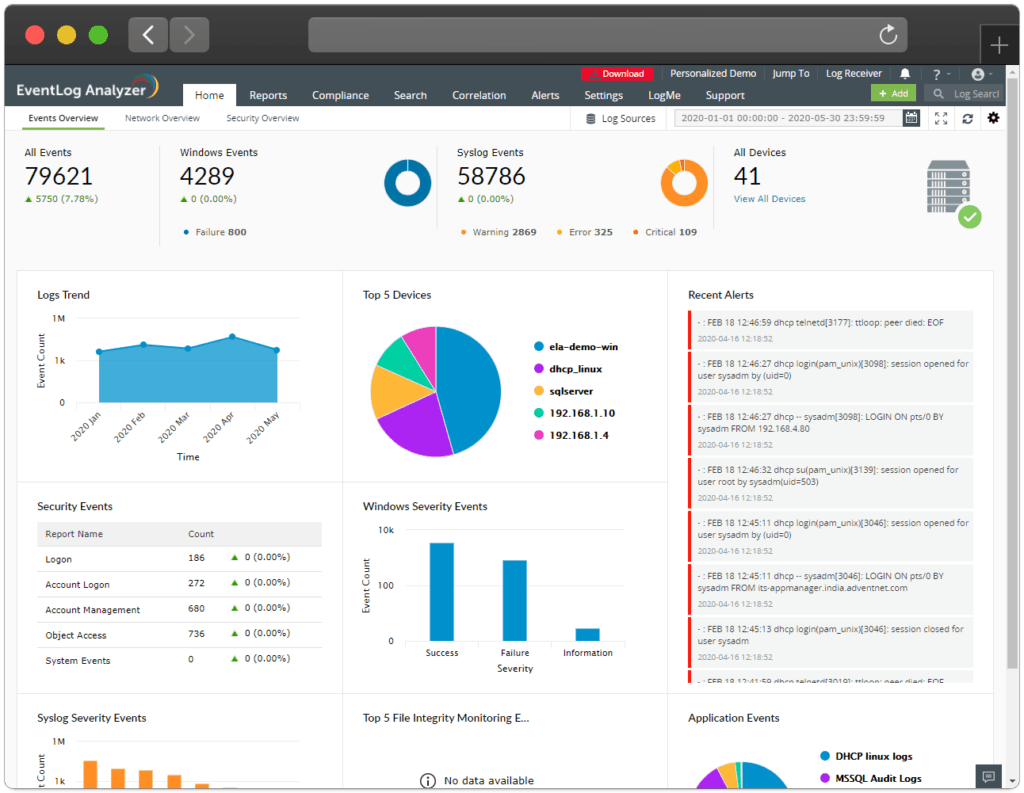Open the chat widget icon
This screenshot has width=1024, height=793.
pyautogui.click(x=989, y=776)
